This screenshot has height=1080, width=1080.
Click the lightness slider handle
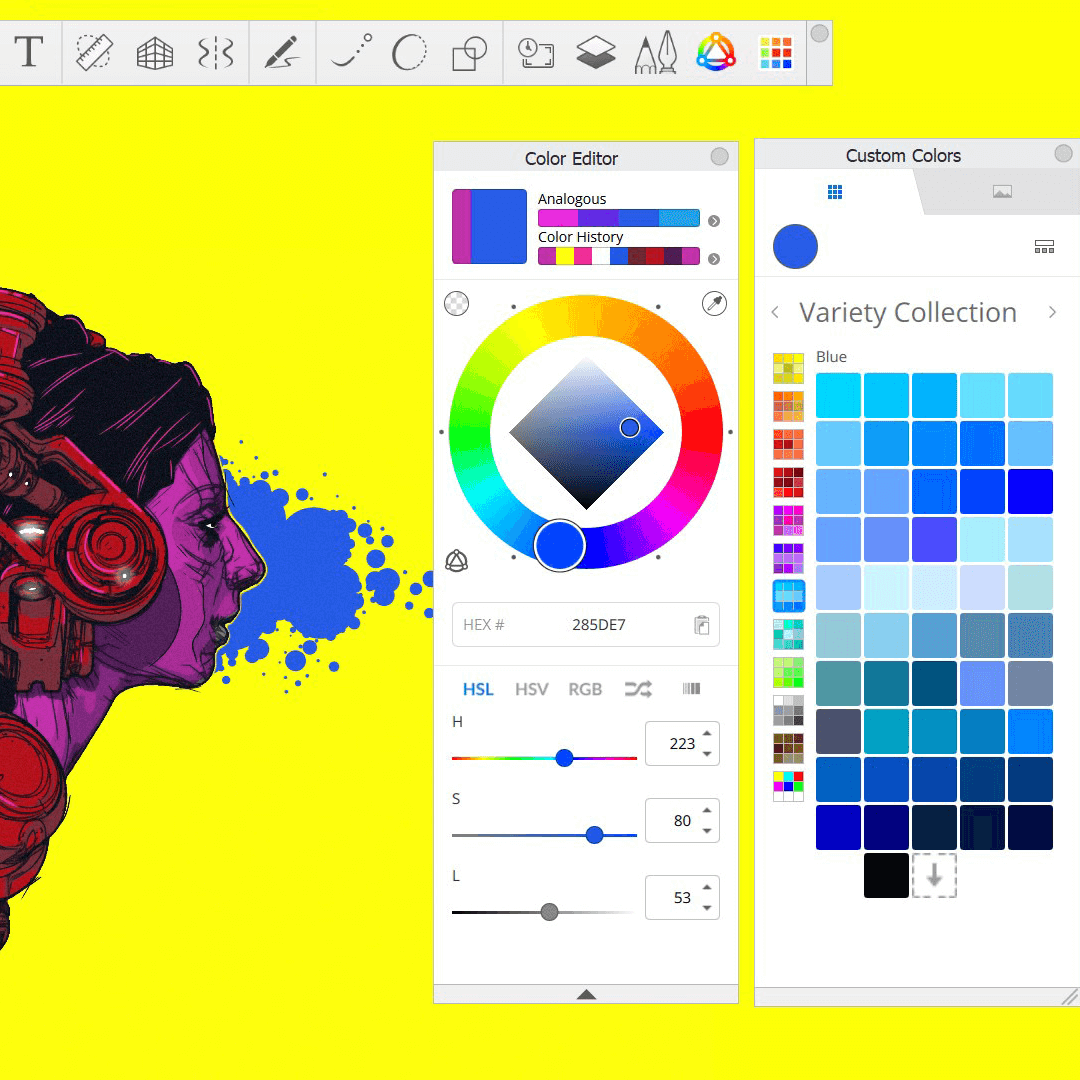[x=549, y=913]
